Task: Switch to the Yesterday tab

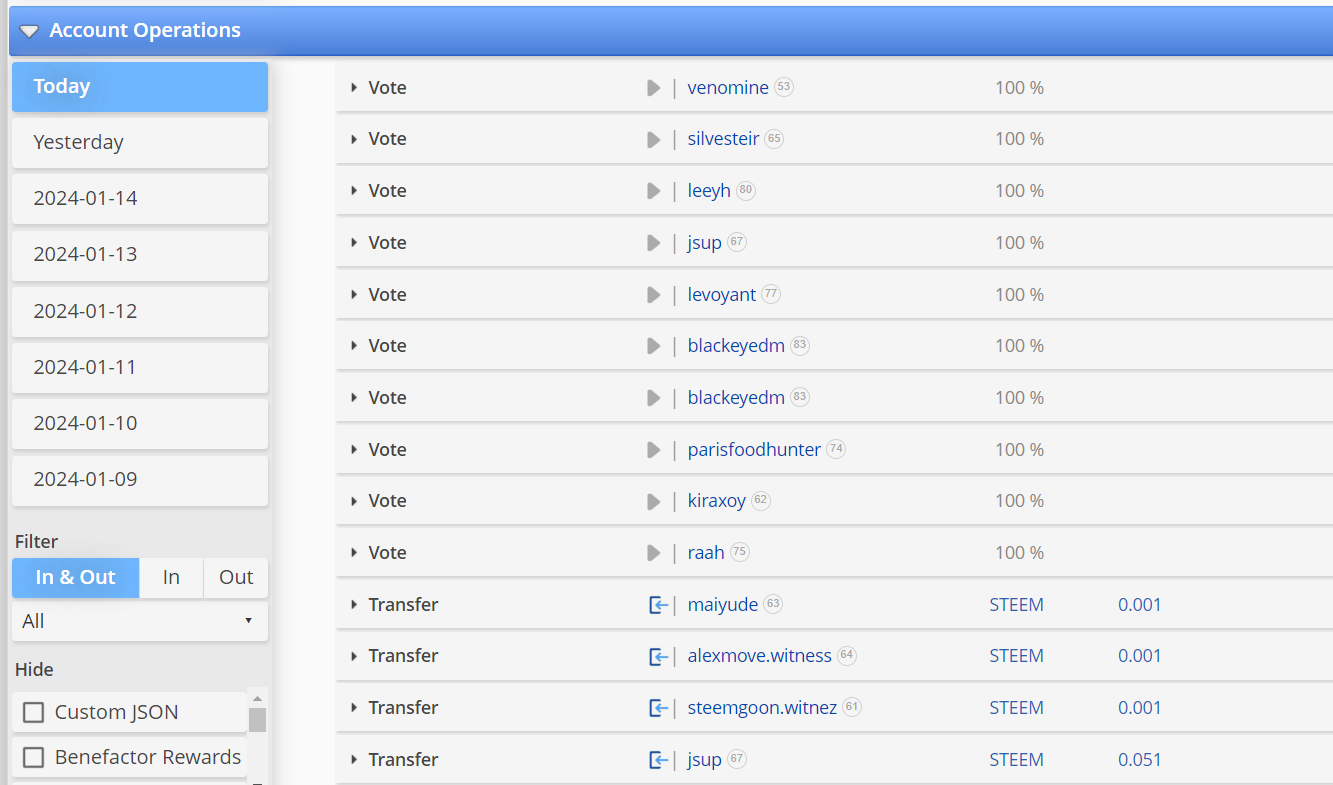Action: 140,143
